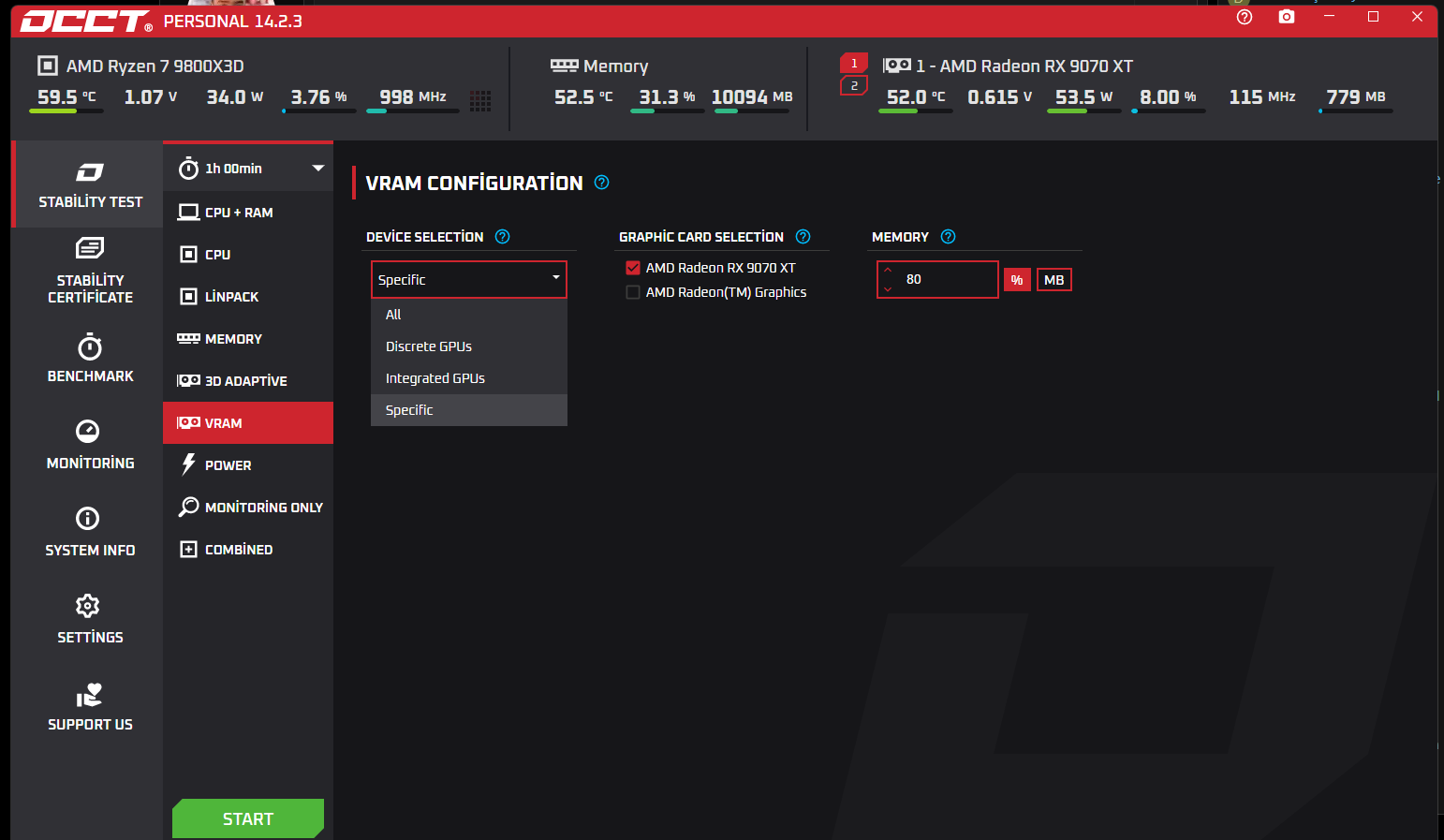This screenshot has width=1444, height=840.
Task: Select the Combined test
Action: pyautogui.click(x=249, y=550)
